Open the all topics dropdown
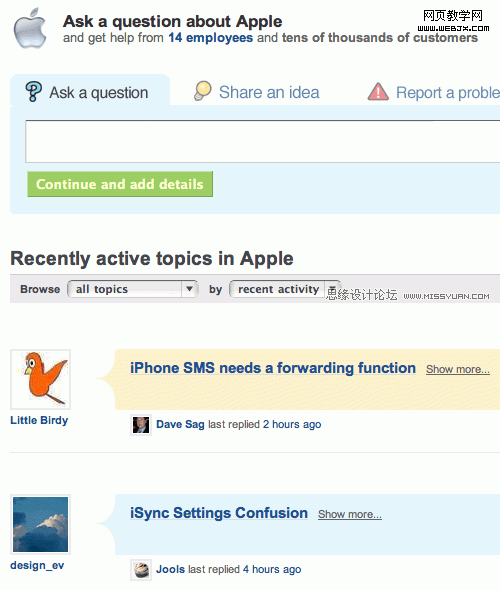The image size is (500, 590). pyautogui.click(x=132, y=289)
